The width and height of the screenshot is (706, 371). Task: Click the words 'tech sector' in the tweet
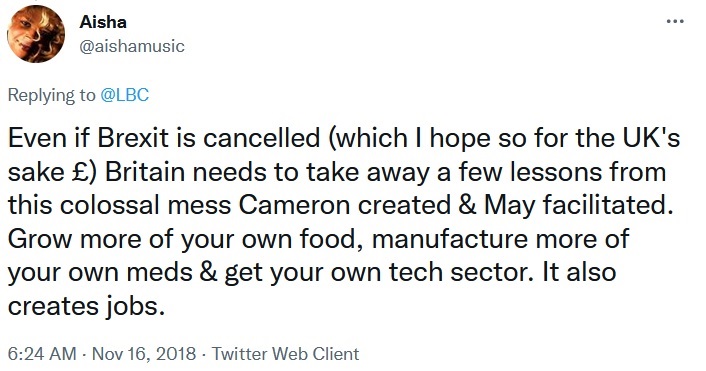tap(458, 273)
